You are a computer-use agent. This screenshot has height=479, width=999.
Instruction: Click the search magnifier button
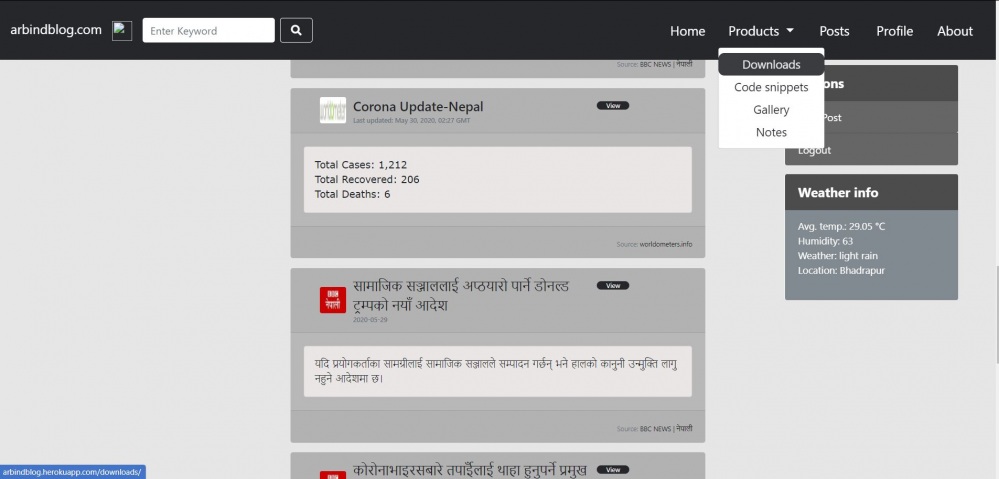tap(296, 31)
